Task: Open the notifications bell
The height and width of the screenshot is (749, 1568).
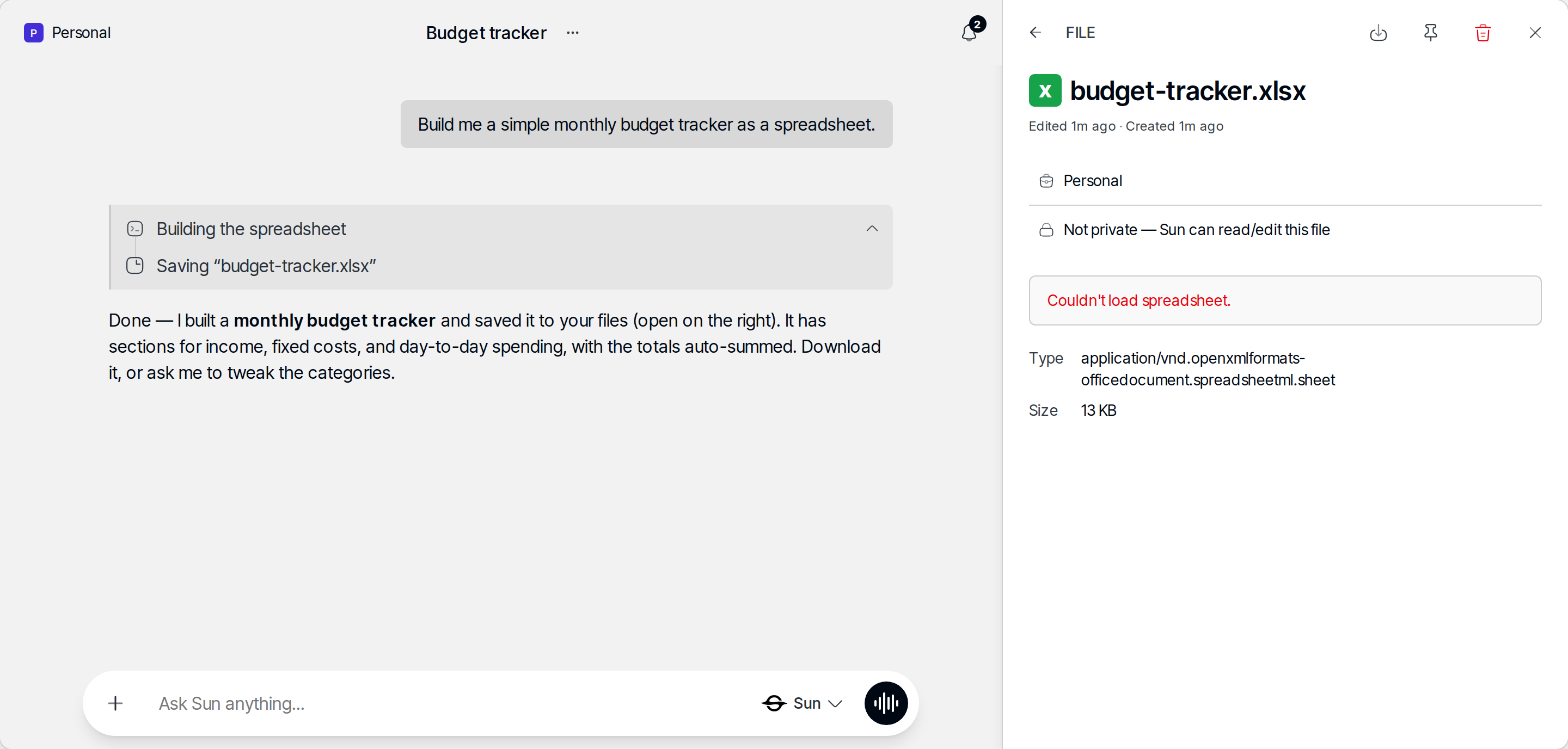Action: coord(970,32)
